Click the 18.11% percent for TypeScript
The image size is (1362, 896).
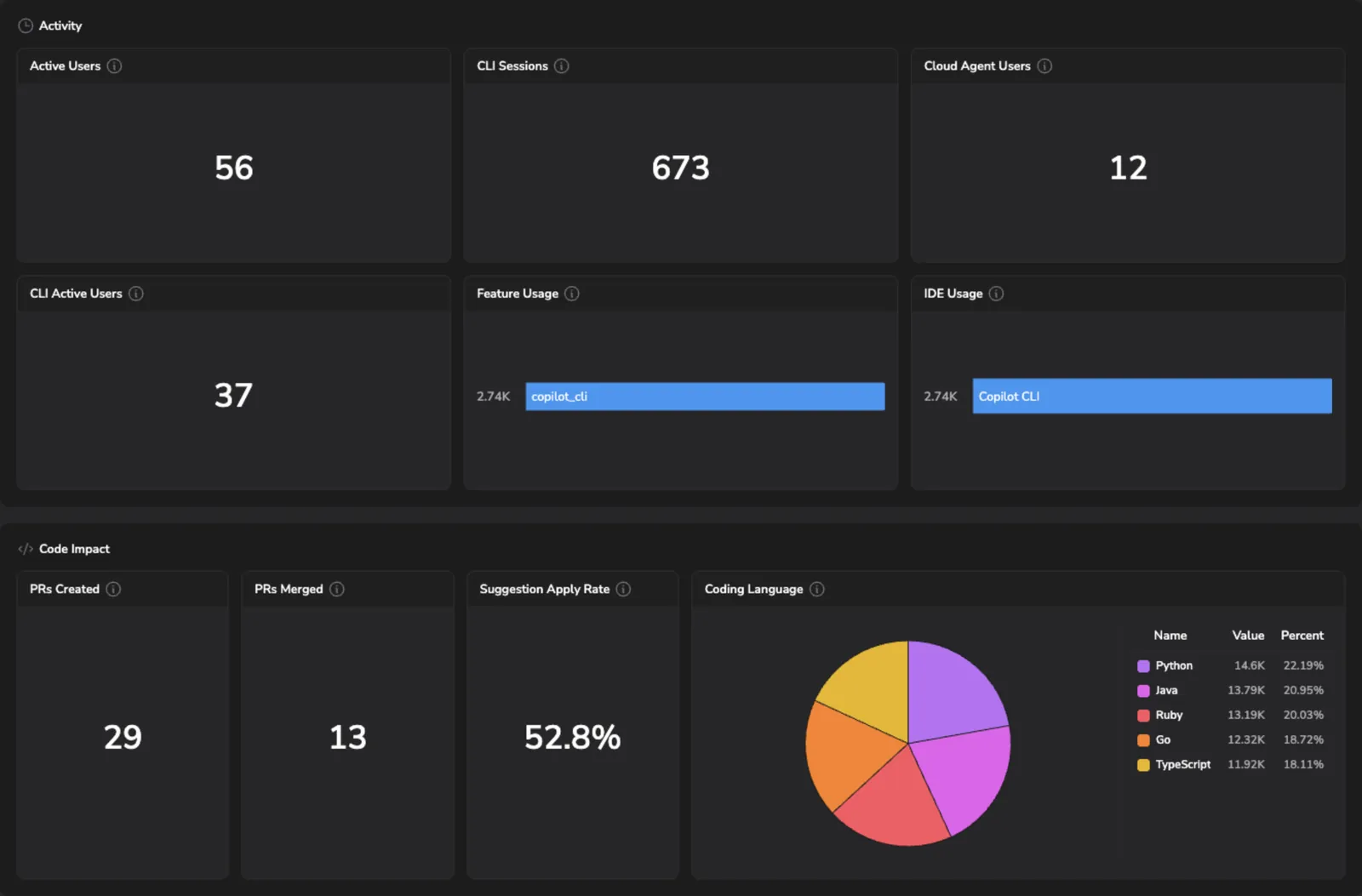(x=1303, y=765)
